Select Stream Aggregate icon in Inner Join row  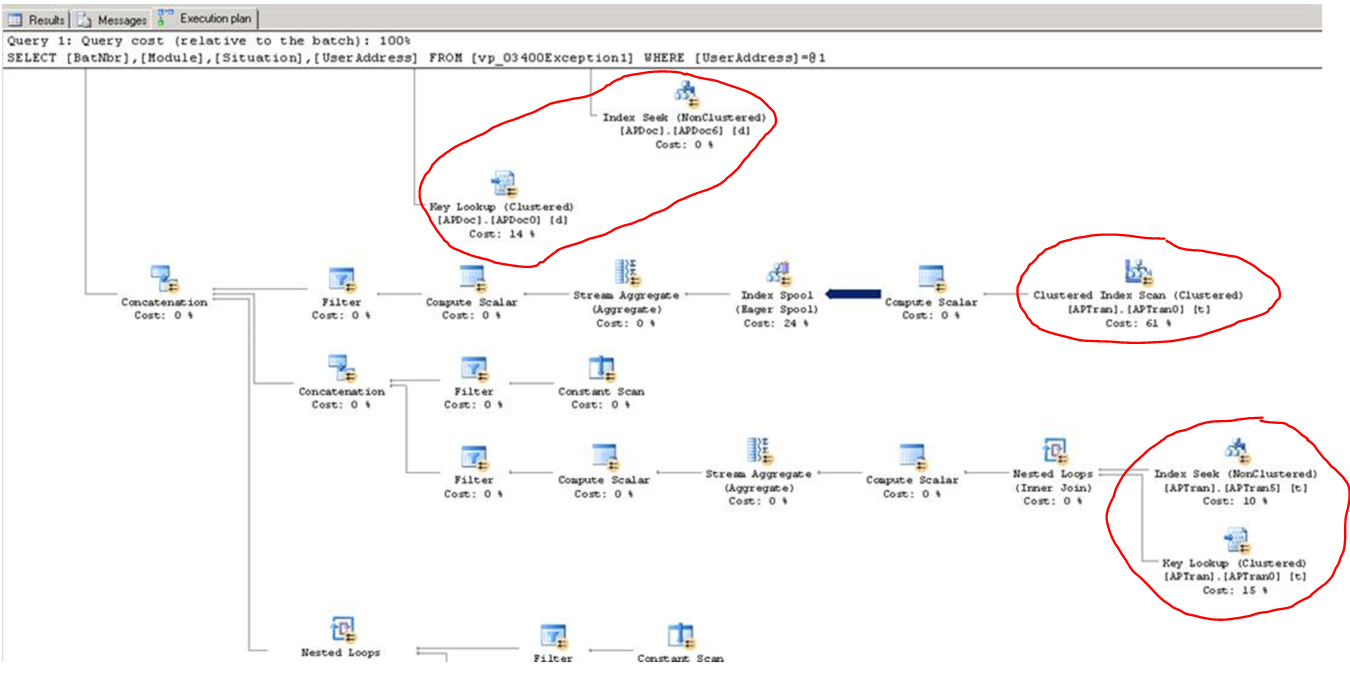758,451
